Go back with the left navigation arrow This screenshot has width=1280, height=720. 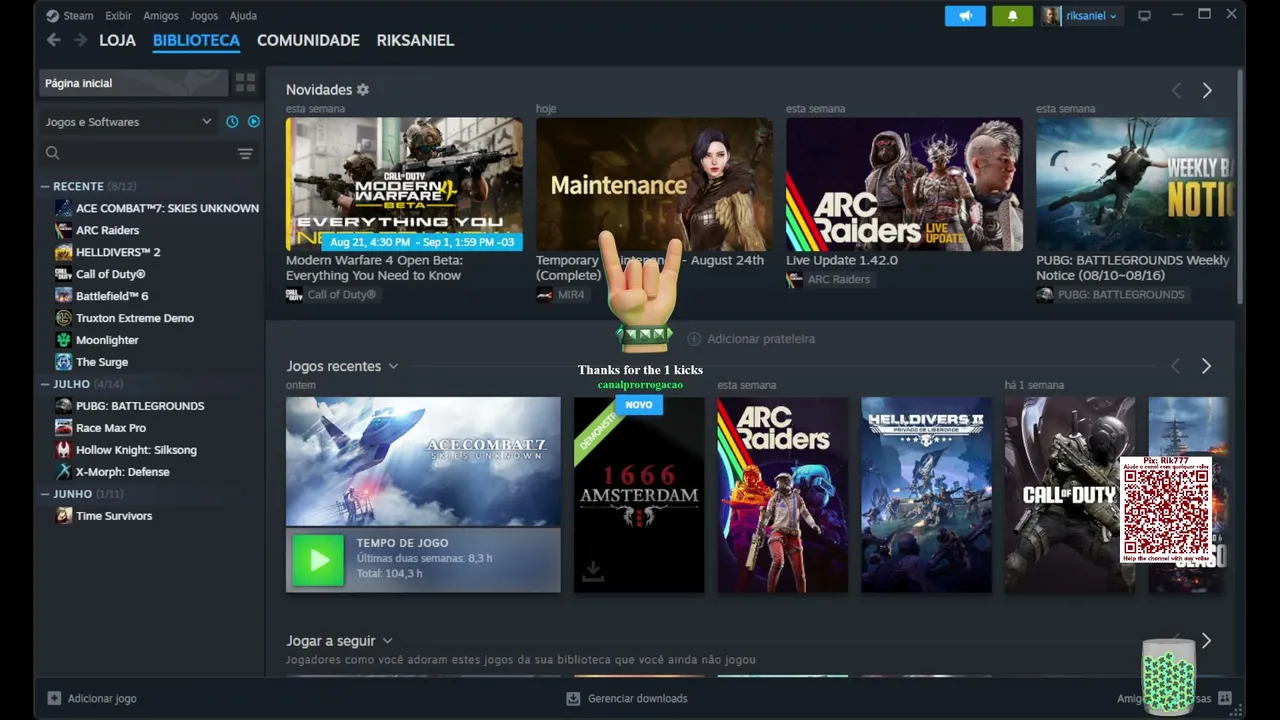pyautogui.click(x=53, y=40)
